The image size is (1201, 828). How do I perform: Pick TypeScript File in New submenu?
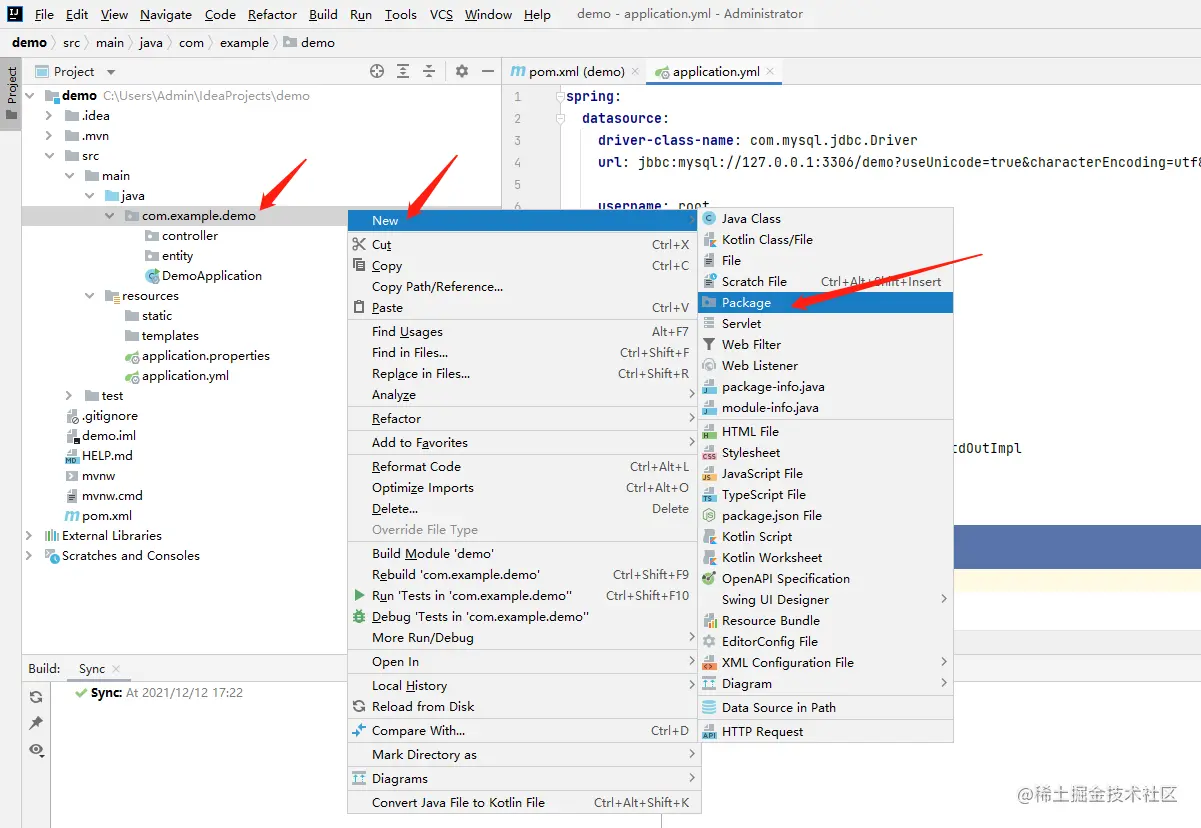[x=825, y=494]
